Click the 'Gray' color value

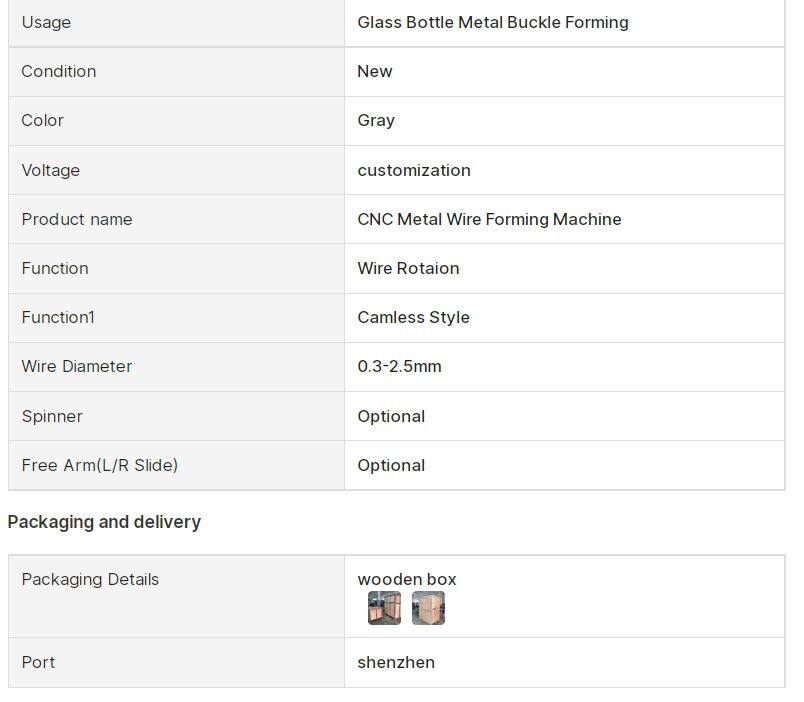[x=376, y=120]
